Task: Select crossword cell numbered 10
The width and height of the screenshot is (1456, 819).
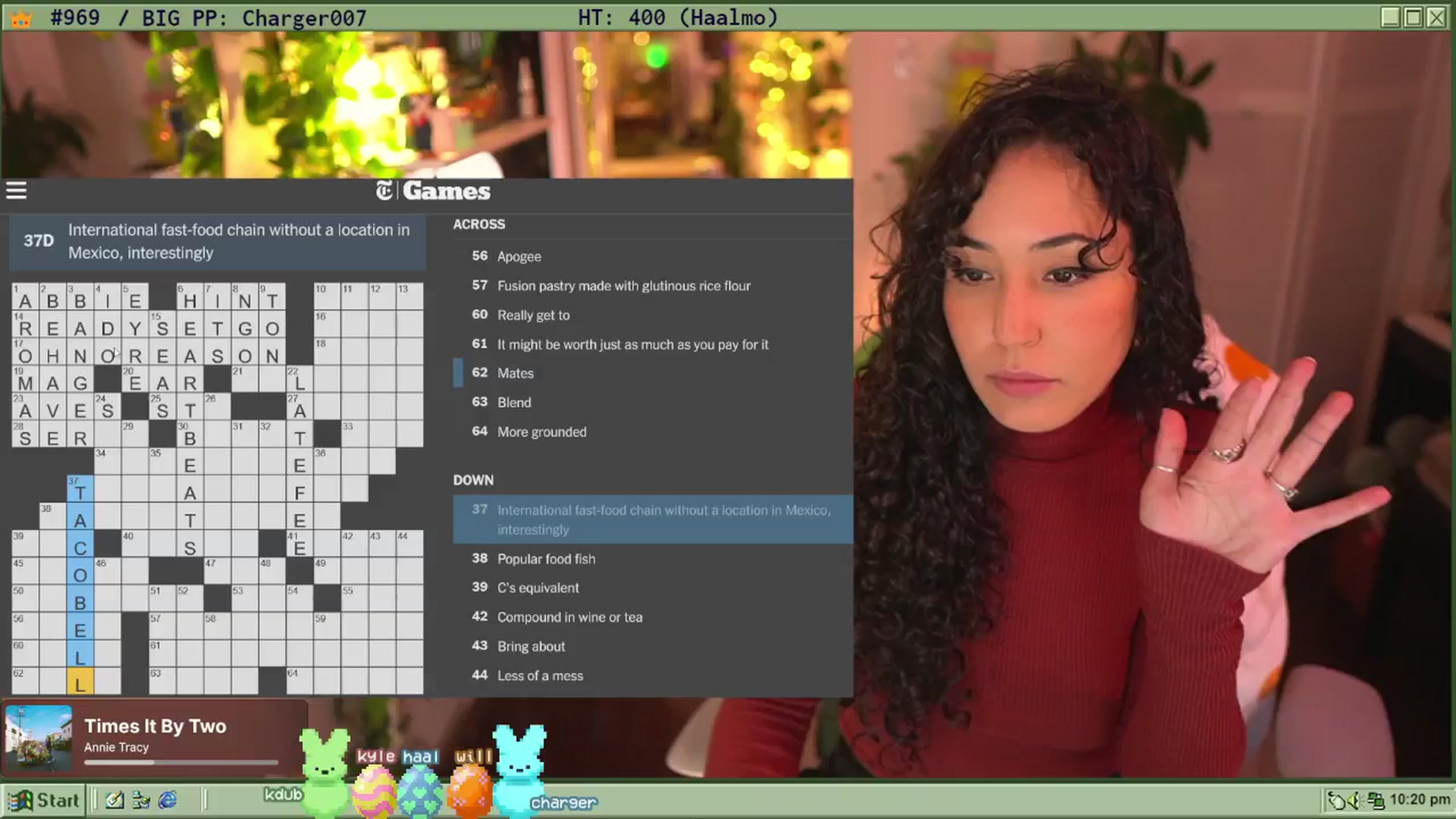Action: click(x=327, y=297)
